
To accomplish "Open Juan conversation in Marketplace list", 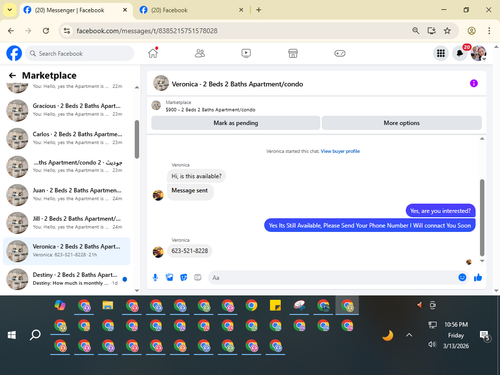I will click(x=67, y=195).
